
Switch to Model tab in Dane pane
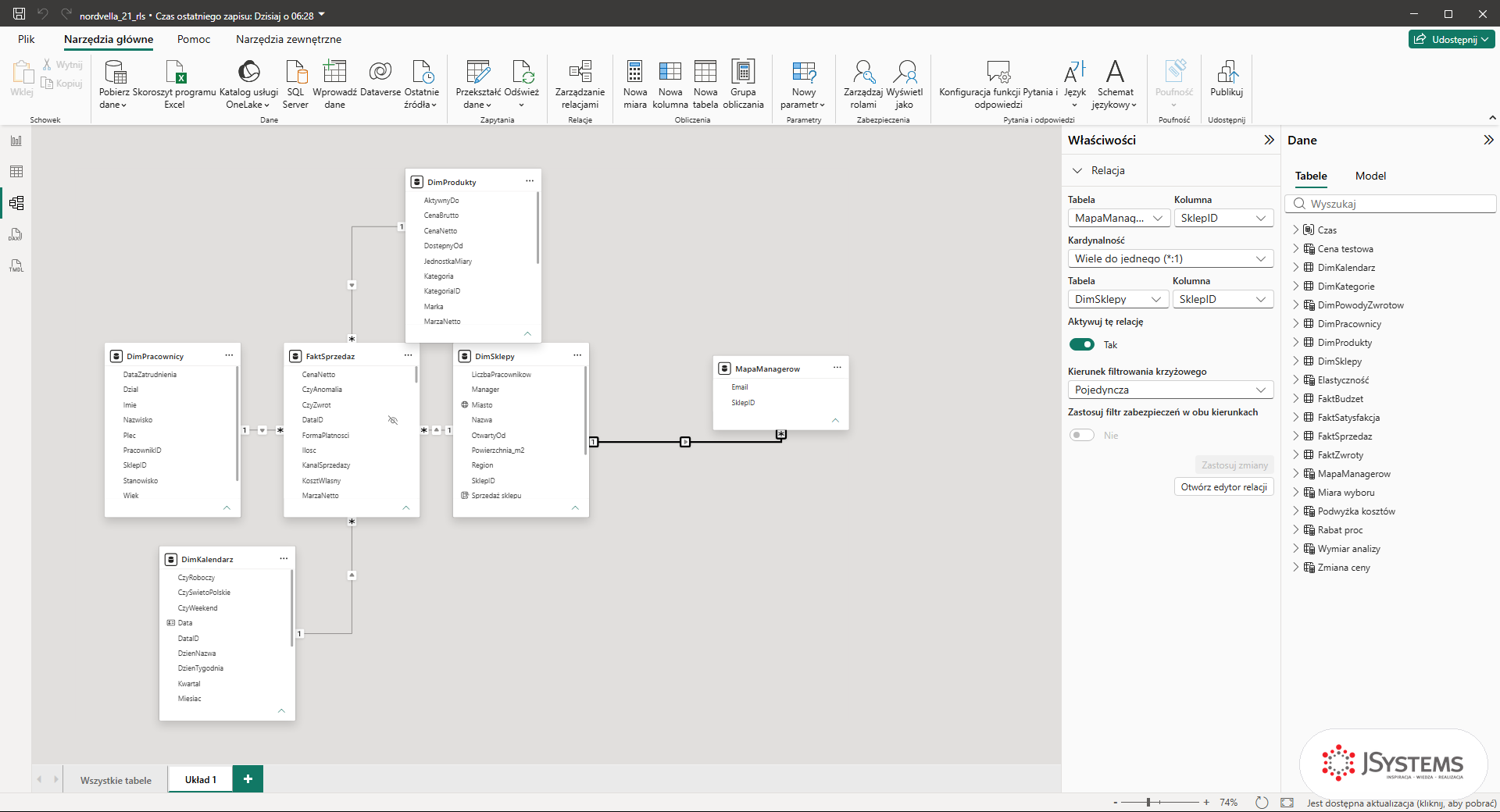click(x=1370, y=176)
